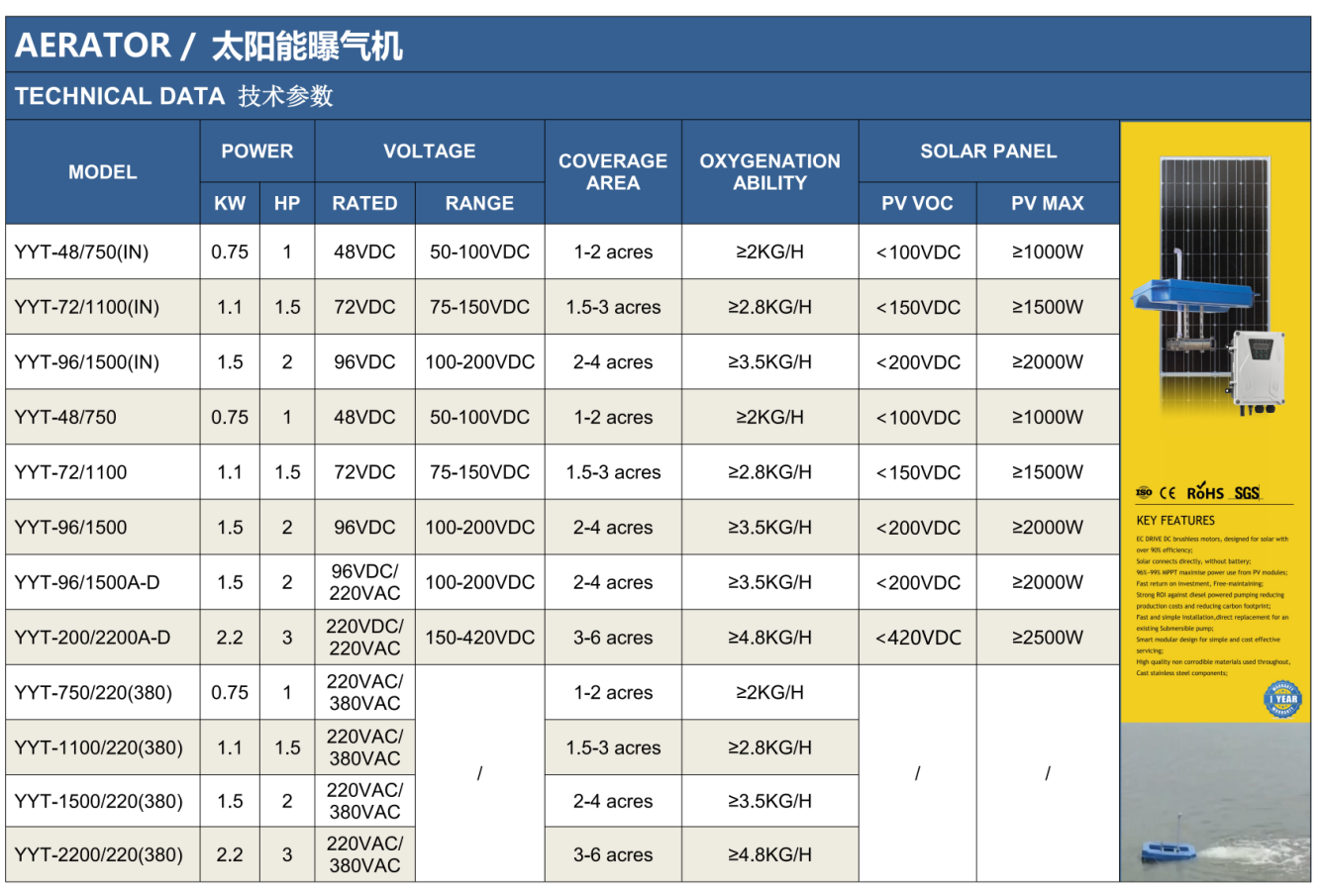1321x896 pixels.
Task: Click the OXYGENATION ABILITY column header
Action: [769, 172]
